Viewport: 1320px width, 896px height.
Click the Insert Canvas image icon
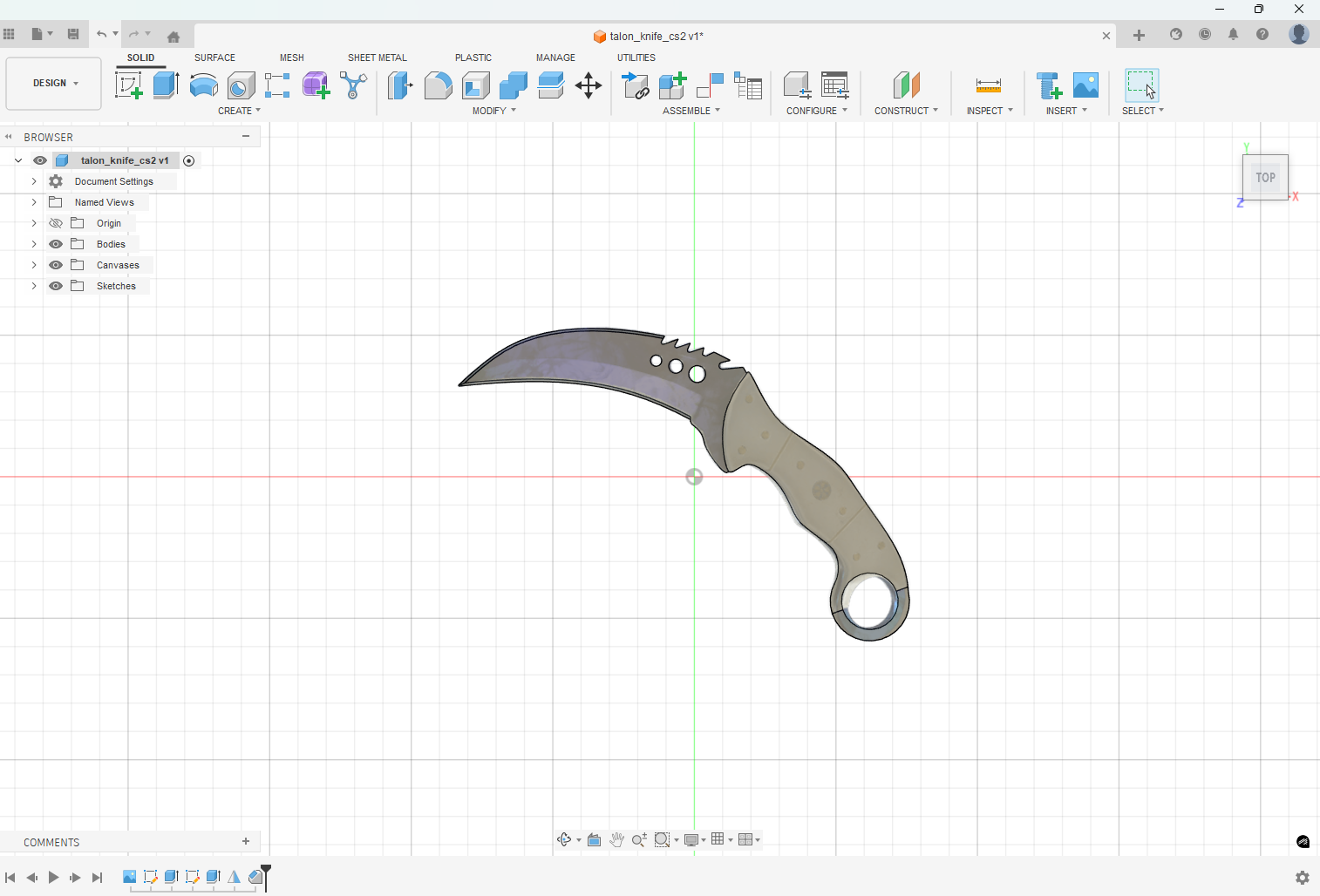pos(1085,85)
